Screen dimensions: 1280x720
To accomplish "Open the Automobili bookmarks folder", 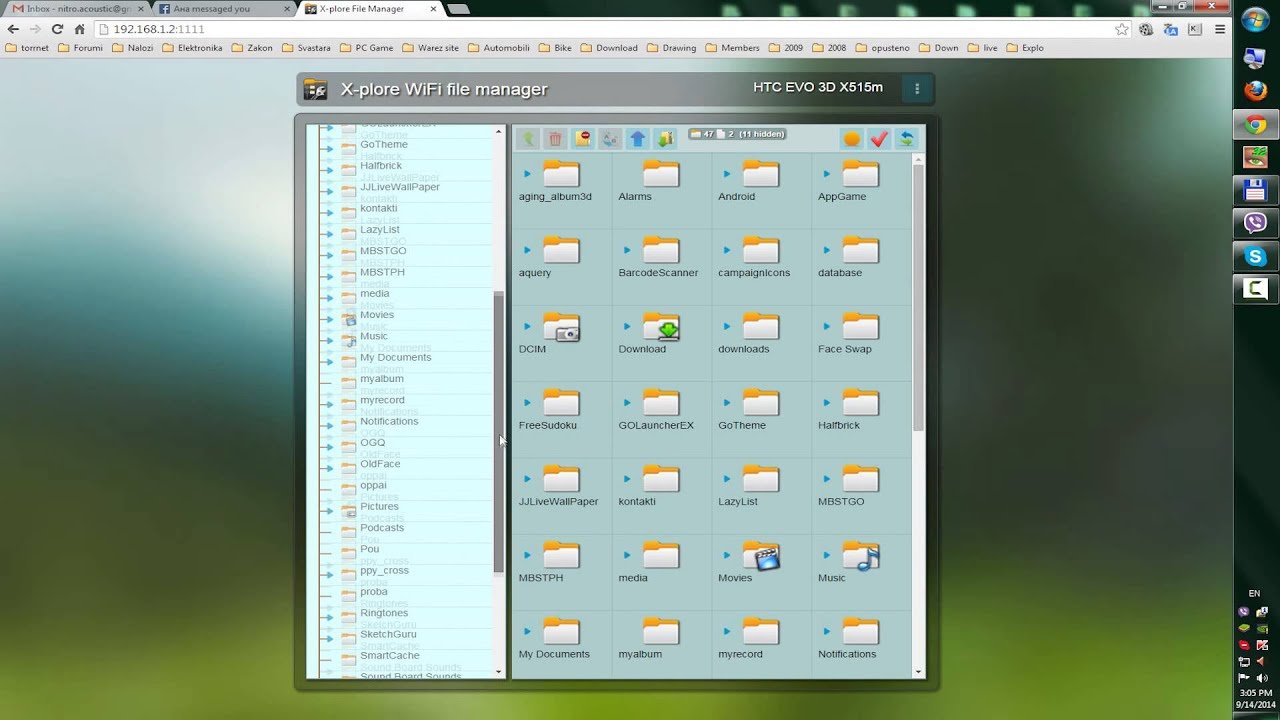I will (500, 48).
